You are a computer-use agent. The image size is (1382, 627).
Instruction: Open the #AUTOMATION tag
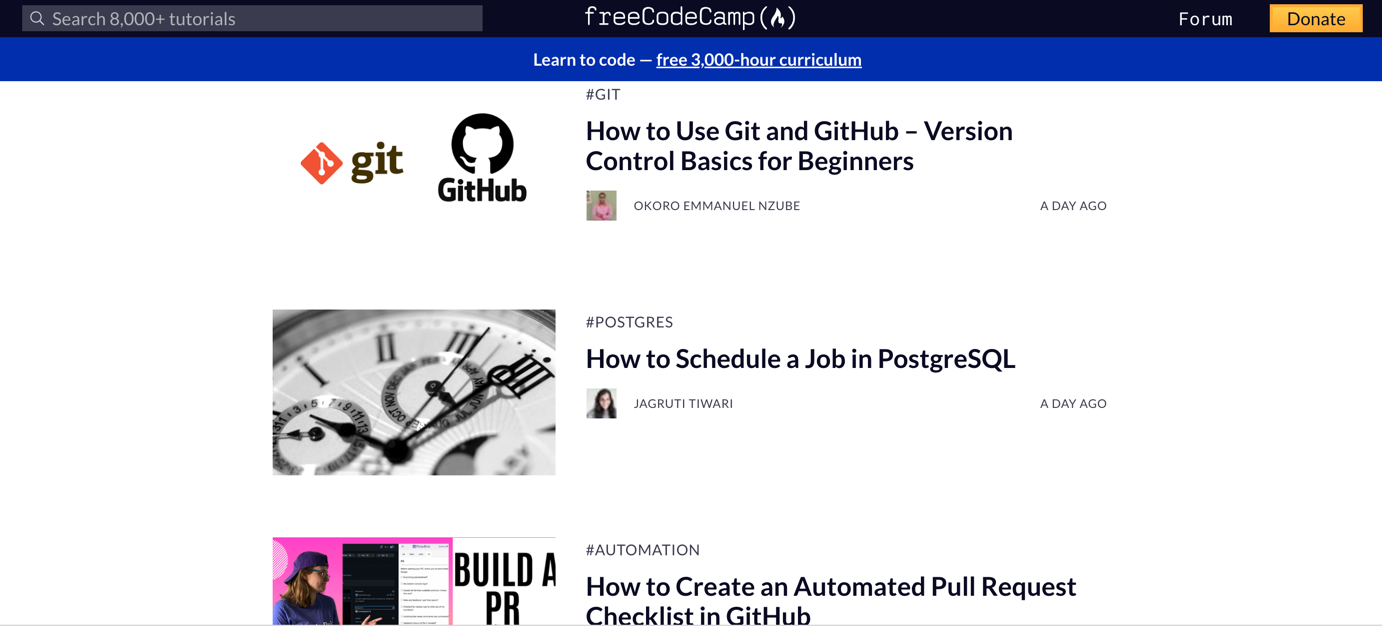pos(642,550)
